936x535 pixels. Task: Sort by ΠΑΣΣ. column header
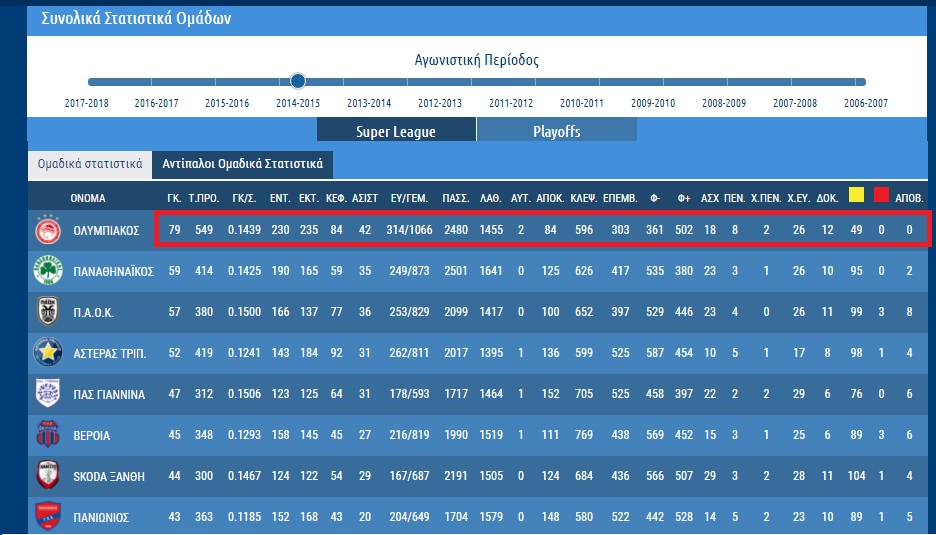pyautogui.click(x=456, y=198)
